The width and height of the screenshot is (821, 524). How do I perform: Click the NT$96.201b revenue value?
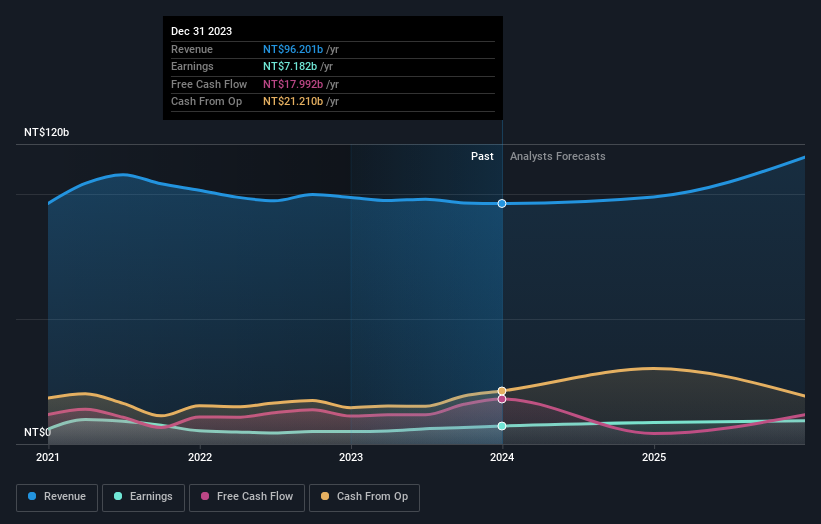pos(293,49)
